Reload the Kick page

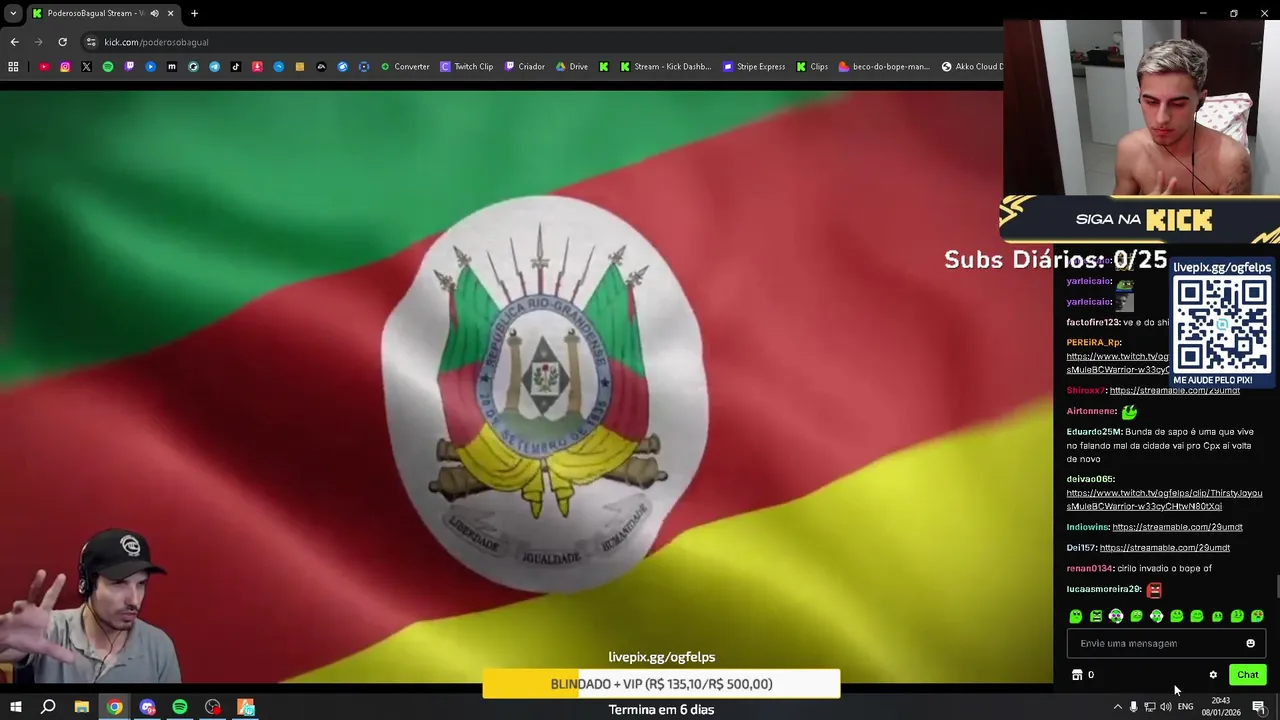pyautogui.click(x=62, y=42)
